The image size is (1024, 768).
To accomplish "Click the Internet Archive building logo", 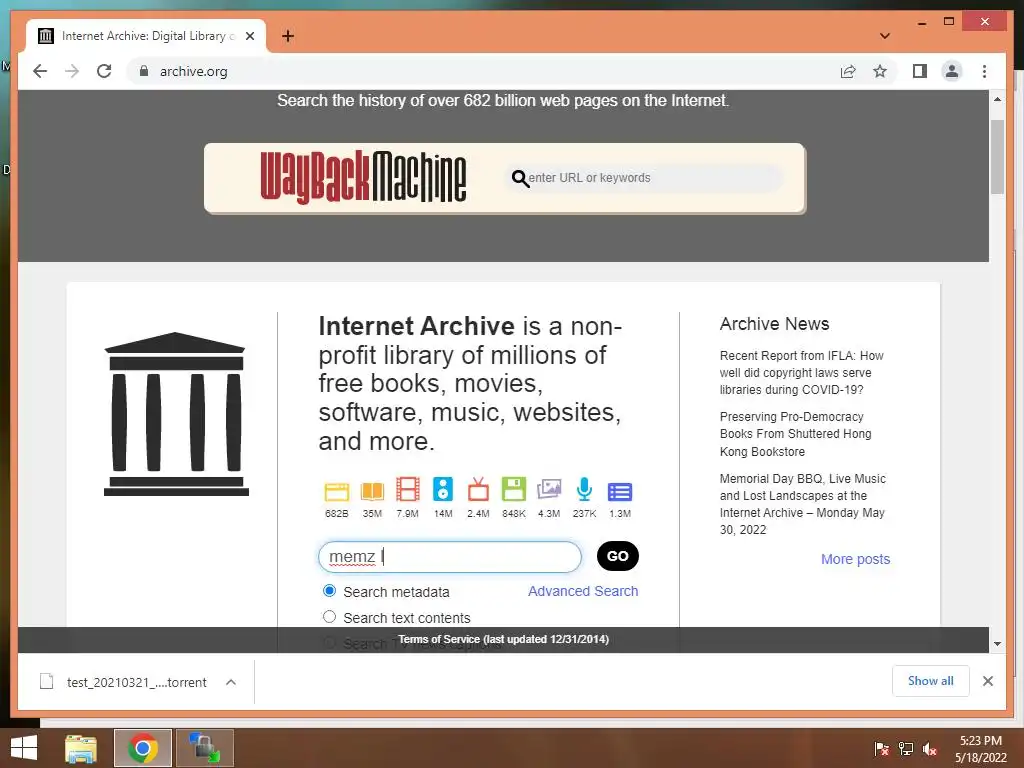I will coord(176,414).
